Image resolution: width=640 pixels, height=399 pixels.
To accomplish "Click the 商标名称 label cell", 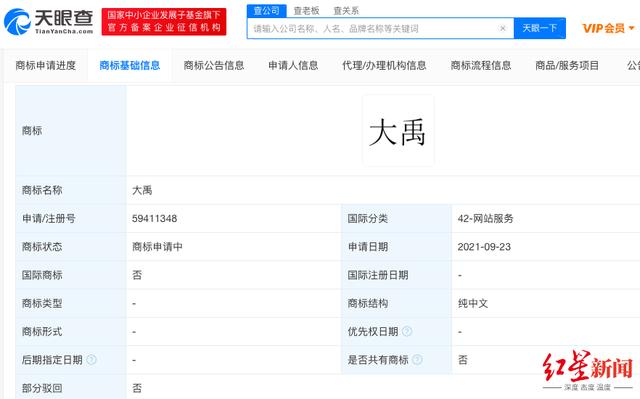I will click(x=71, y=190).
